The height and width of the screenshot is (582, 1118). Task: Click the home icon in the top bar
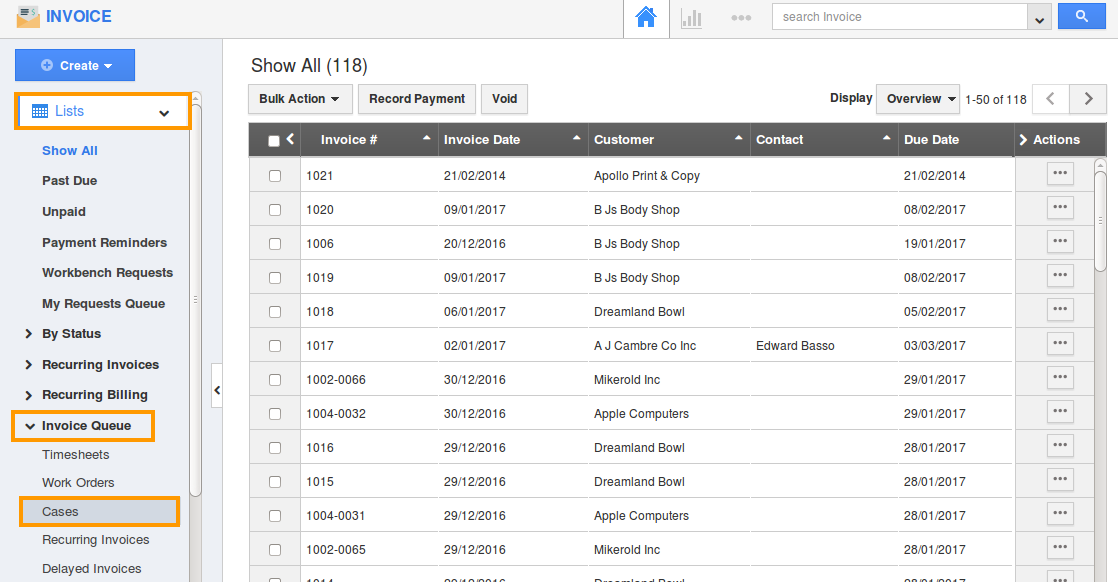pos(645,16)
